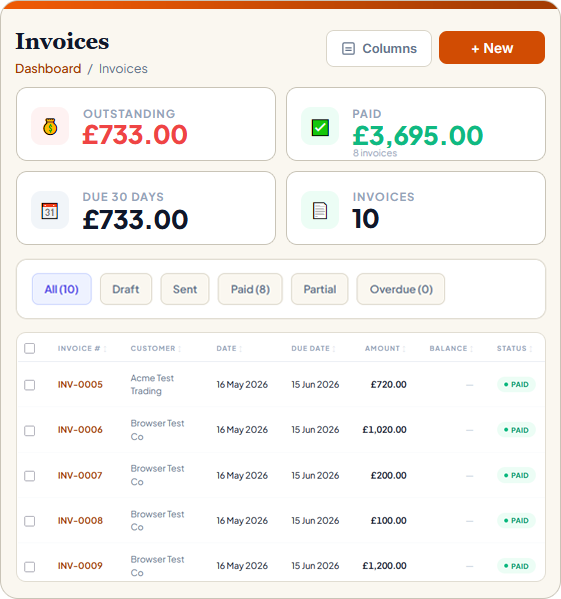Show Sent invoices tab
Screen dimensions: 561x599
[185, 289]
